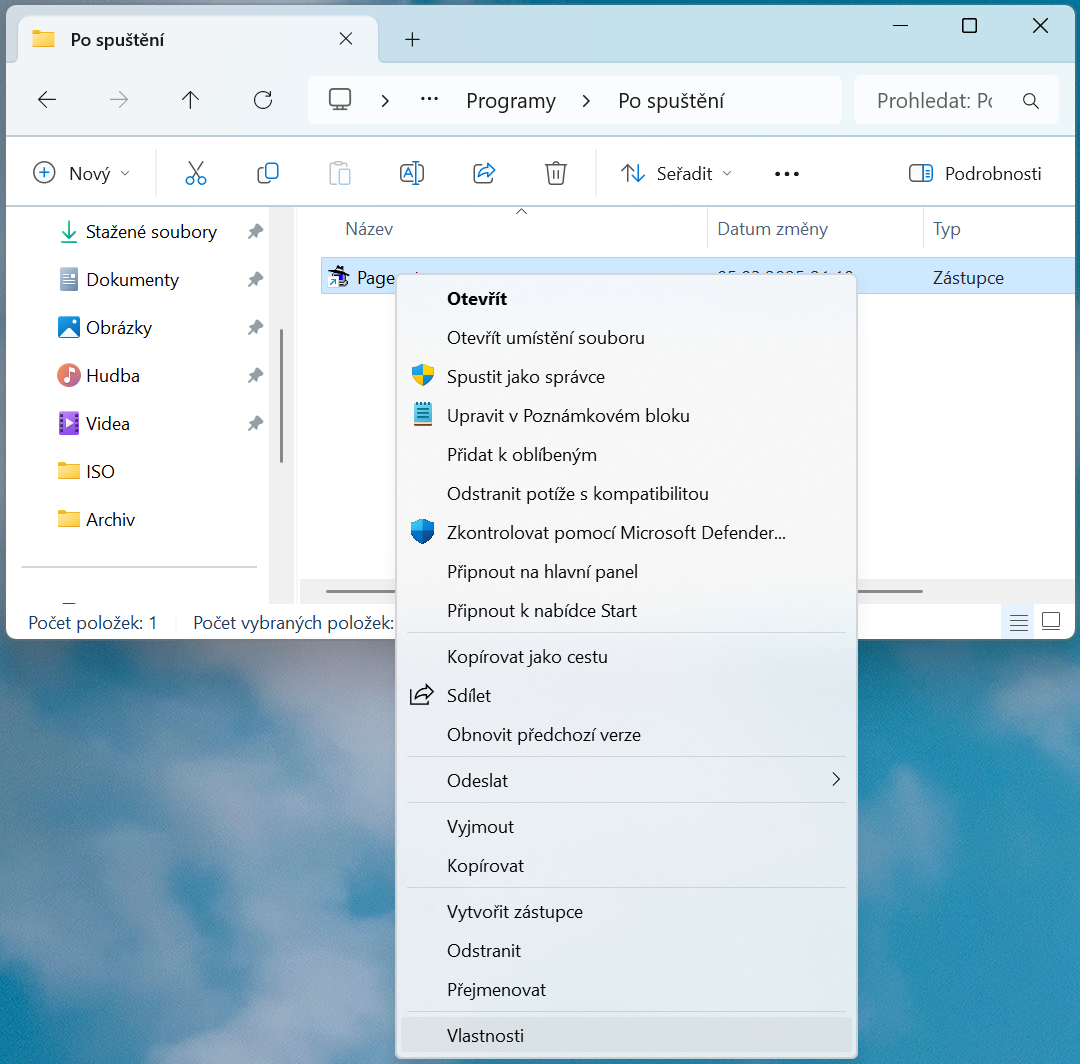
Task: Open a new tab with plus icon
Action: pyautogui.click(x=413, y=40)
